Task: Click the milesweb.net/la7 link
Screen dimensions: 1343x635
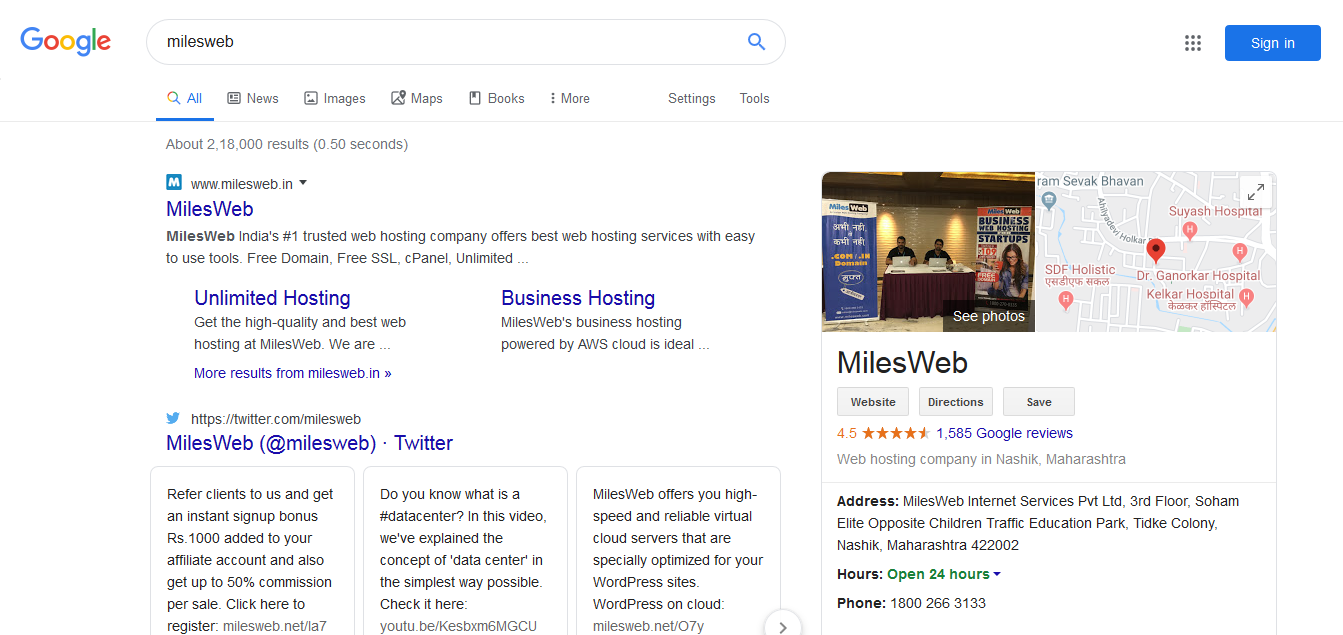Action: coord(275,626)
